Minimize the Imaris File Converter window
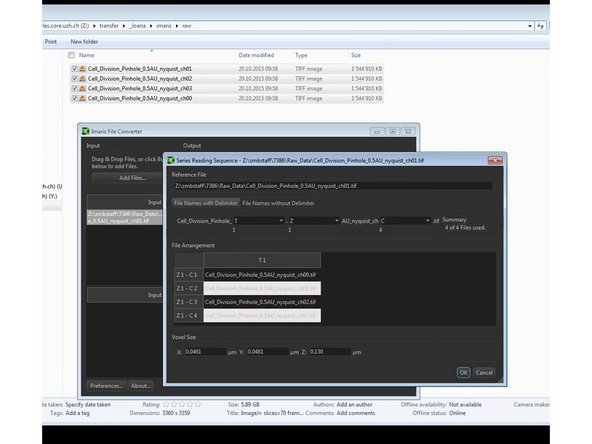This screenshot has height=444, width=592. pos(377,131)
